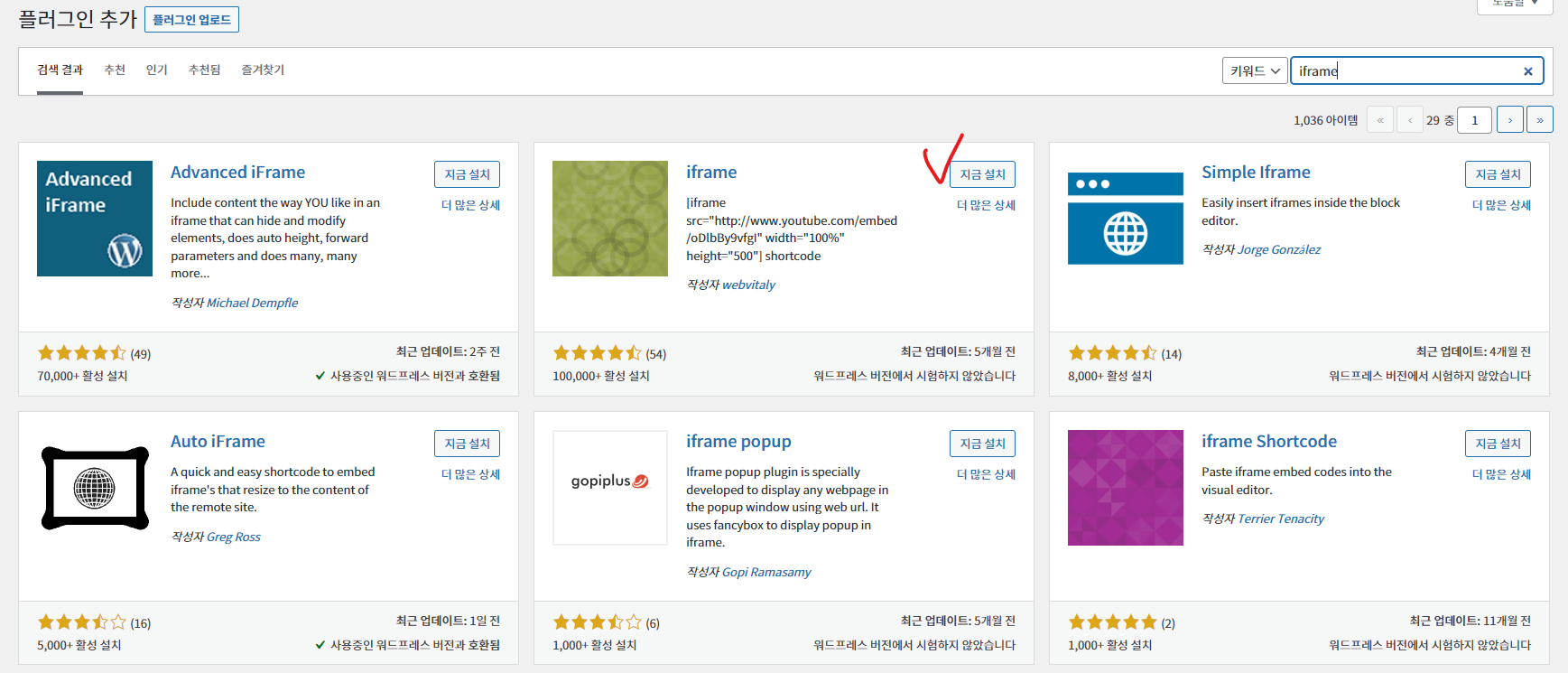Switch to the 추천됨 tab
This screenshot has height=673, width=1568.
click(x=205, y=70)
